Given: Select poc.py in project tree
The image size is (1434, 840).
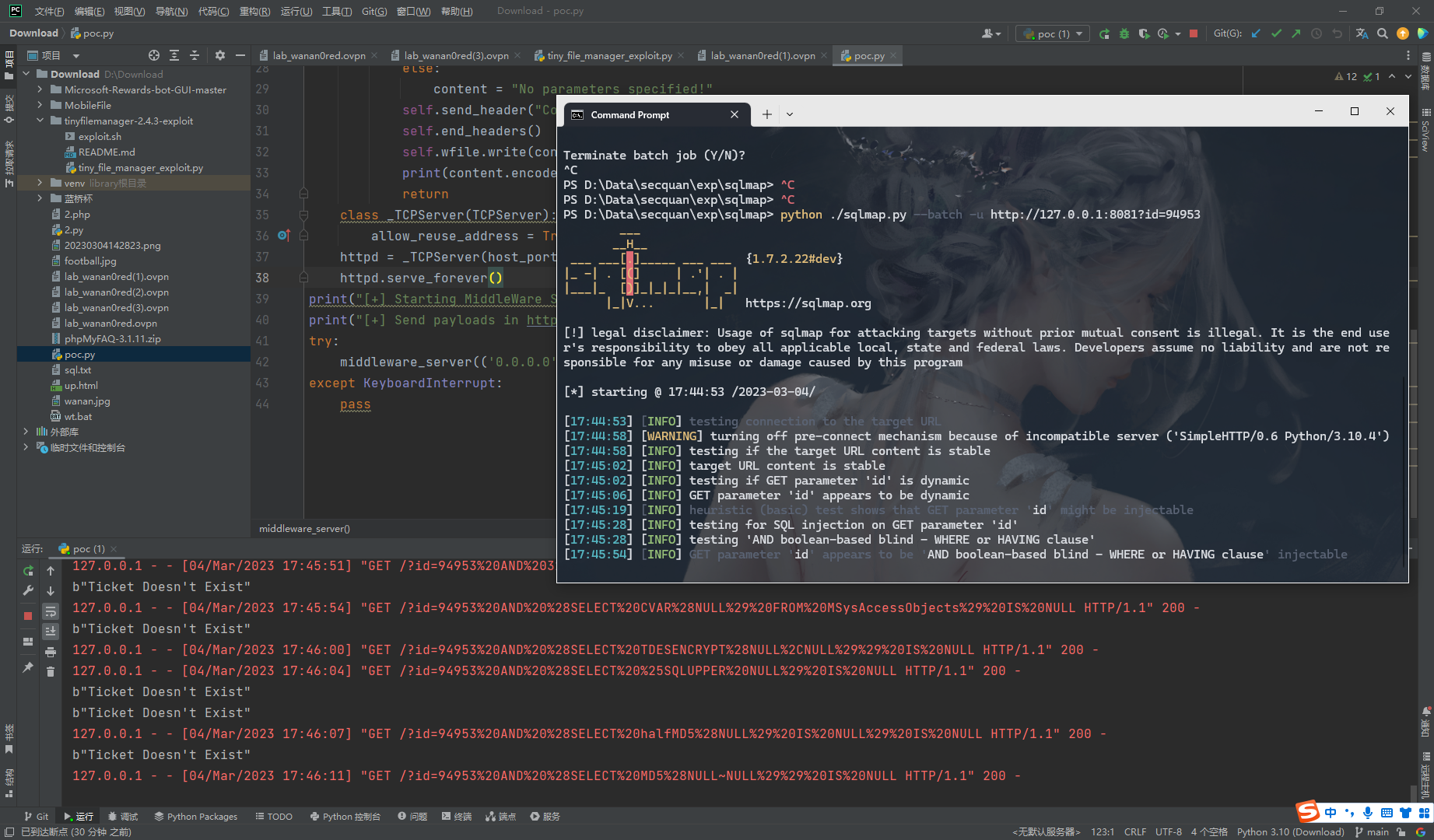Looking at the screenshot, I should coord(134,354).
